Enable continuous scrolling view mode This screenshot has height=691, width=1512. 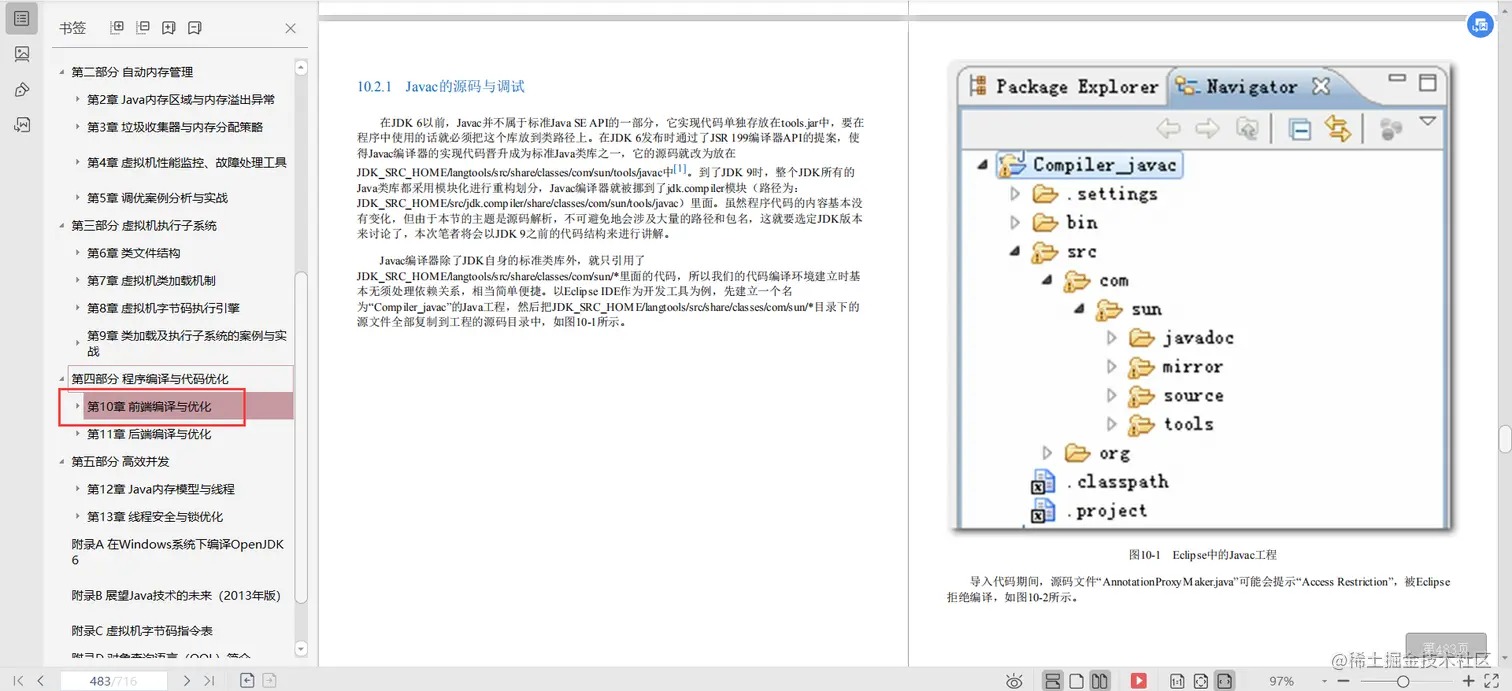point(1052,681)
